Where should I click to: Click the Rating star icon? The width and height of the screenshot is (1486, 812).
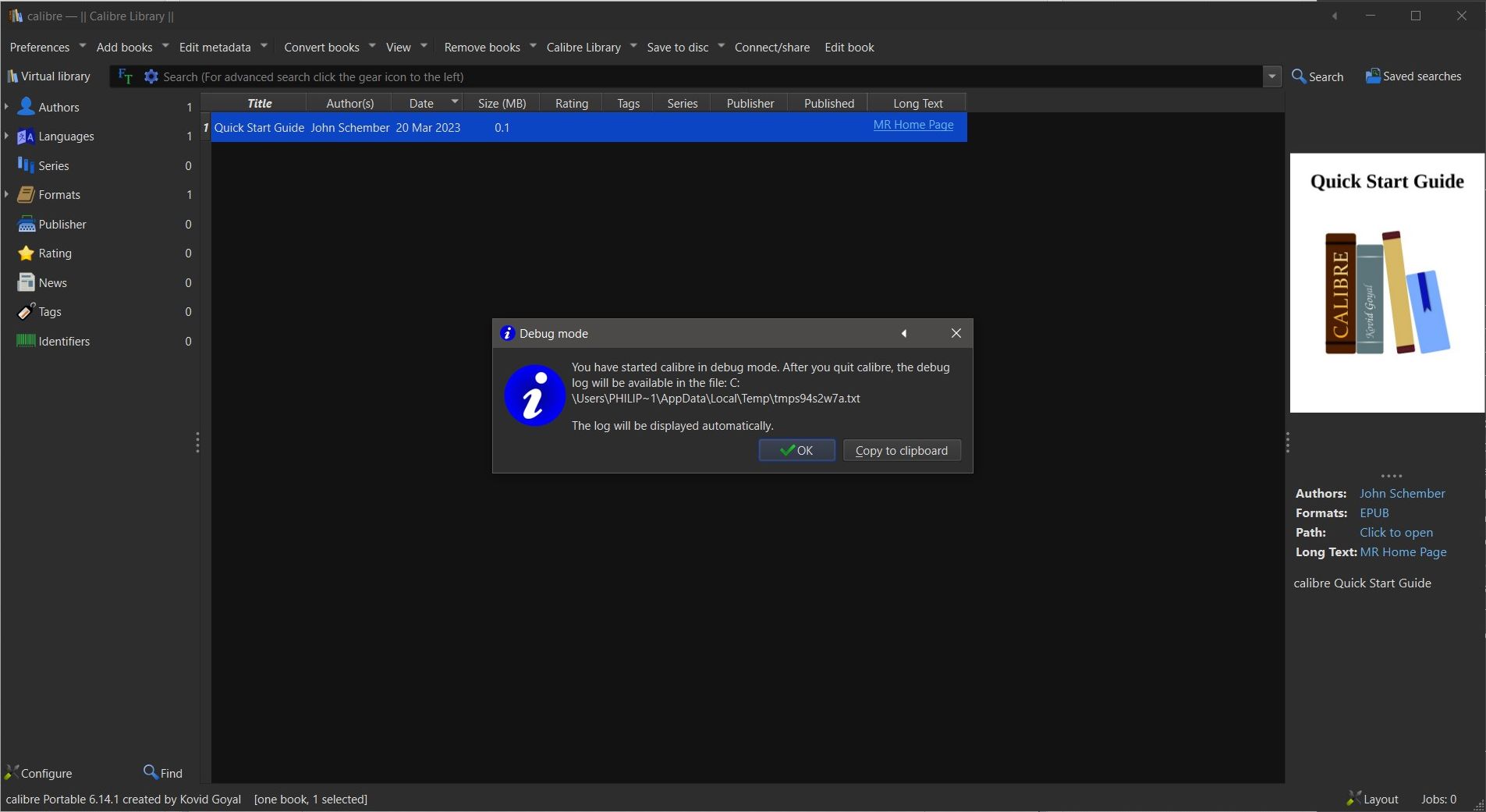click(x=27, y=254)
